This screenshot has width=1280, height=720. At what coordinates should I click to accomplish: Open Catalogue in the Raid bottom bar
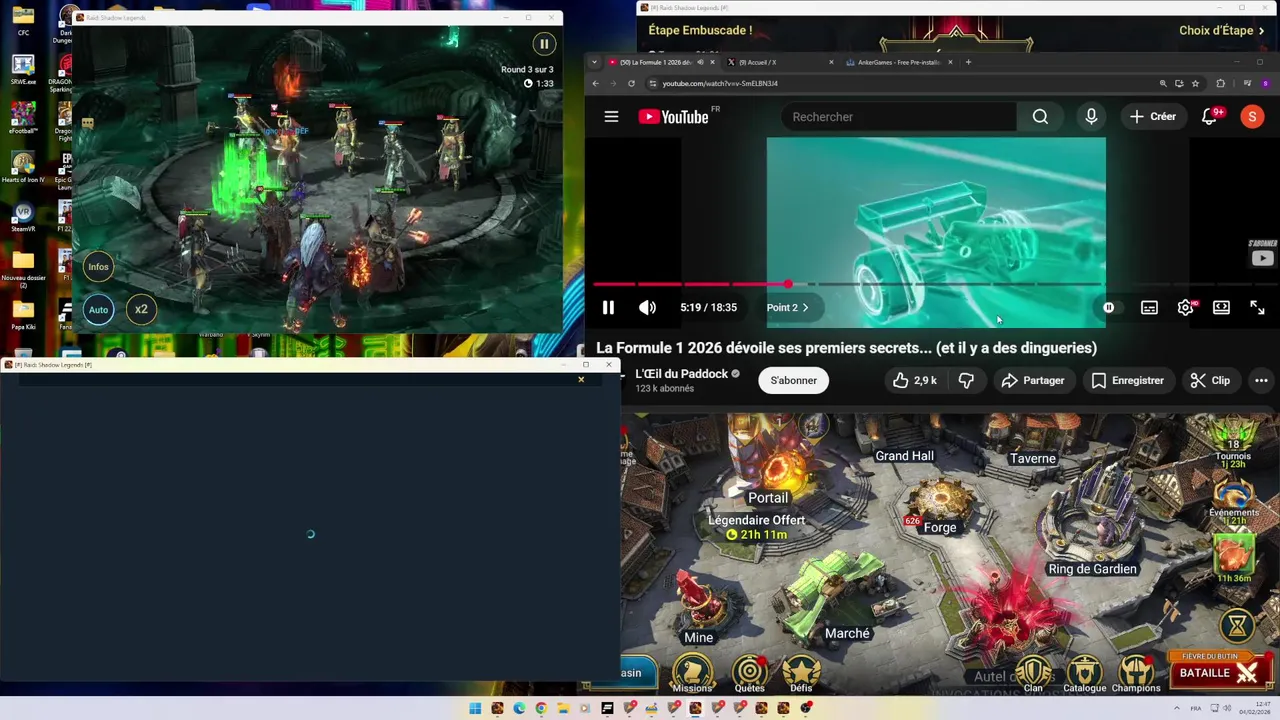coord(1085,674)
